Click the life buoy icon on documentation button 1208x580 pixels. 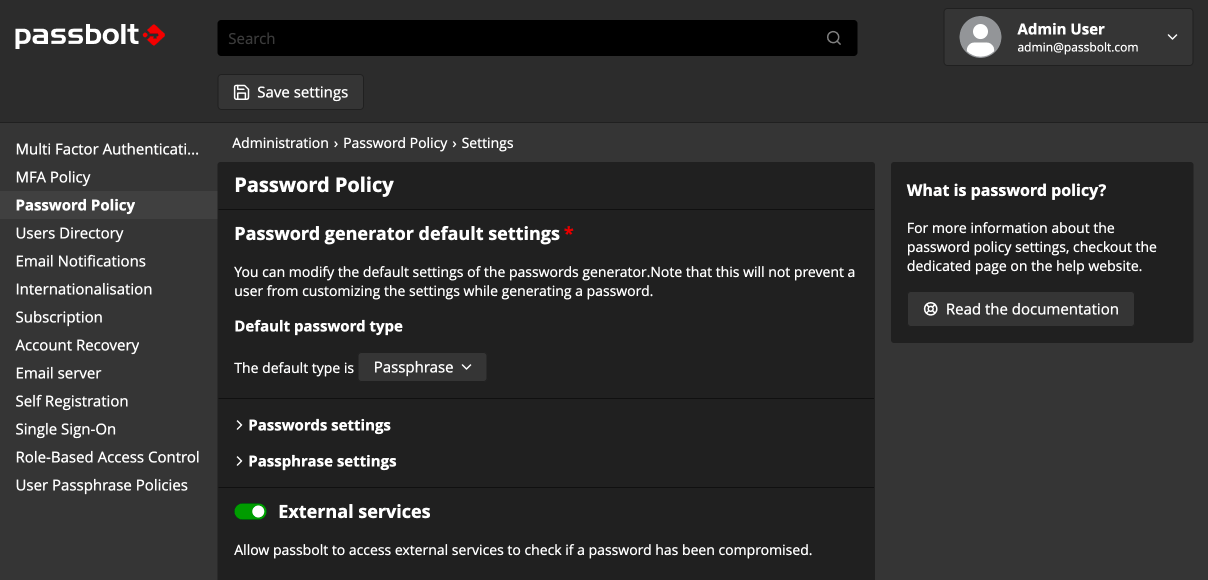(930, 309)
